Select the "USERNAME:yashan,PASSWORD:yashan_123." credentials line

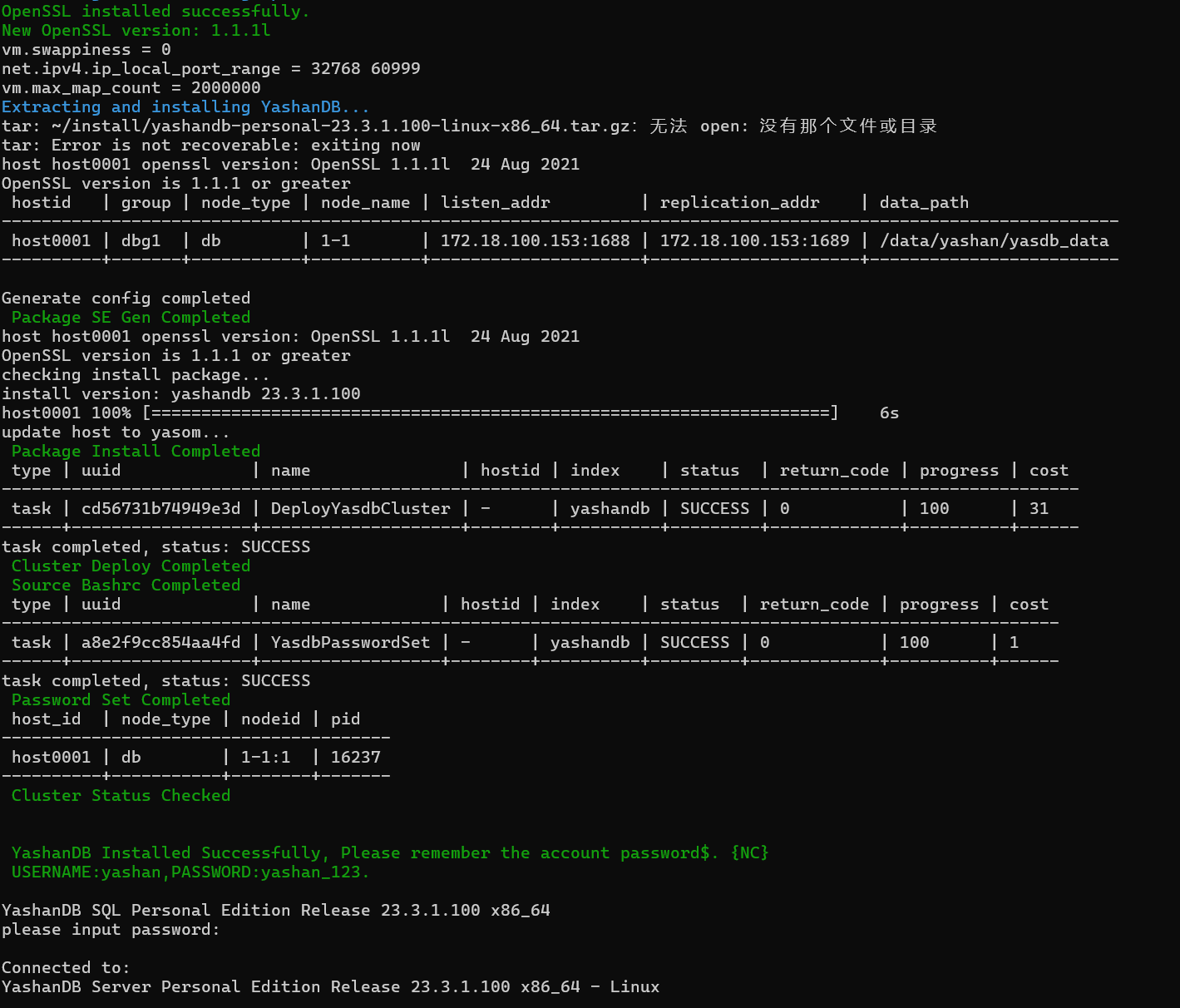(191, 872)
